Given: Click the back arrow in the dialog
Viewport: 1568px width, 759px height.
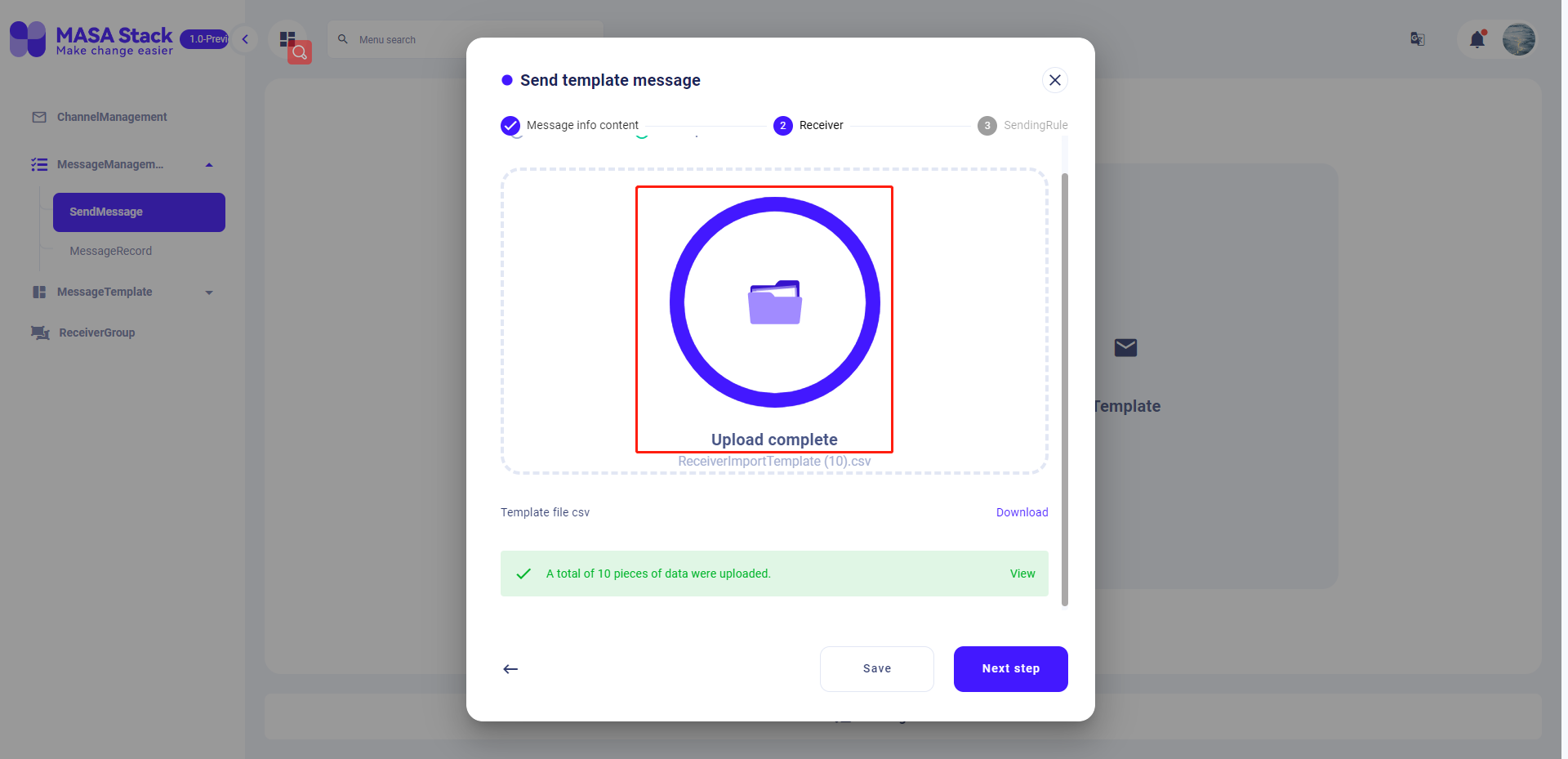Looking at the screenshot, I should pos(510,669).
